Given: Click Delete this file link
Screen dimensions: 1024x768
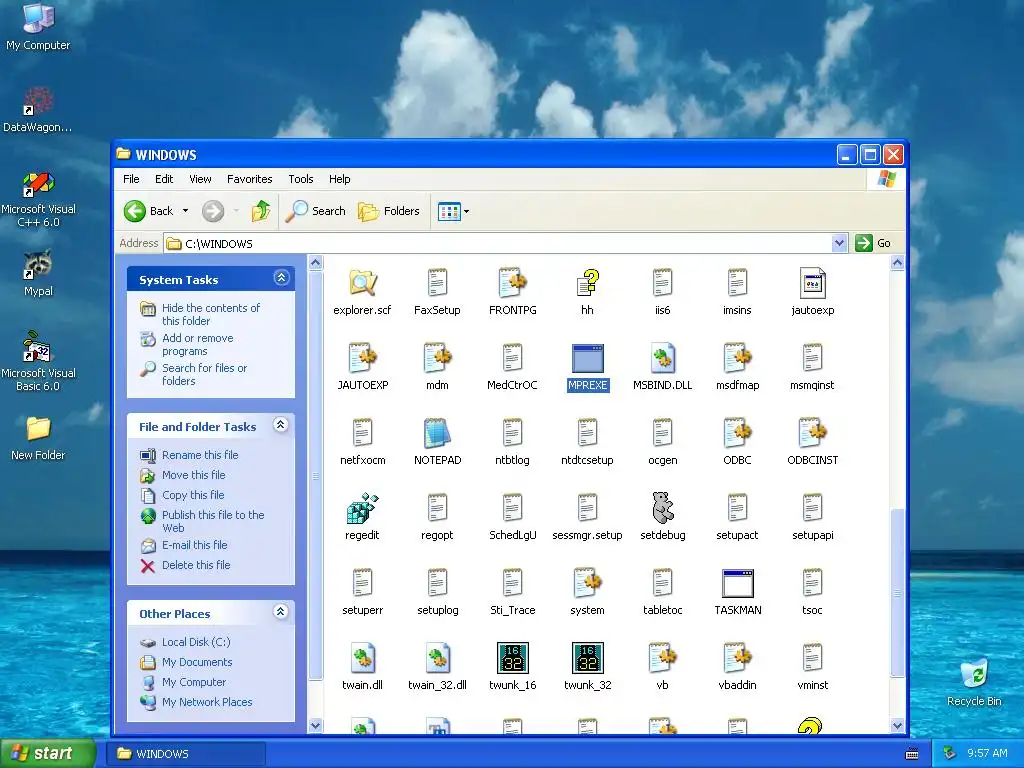Looking at the screenshot, I should tap(196, 565).
